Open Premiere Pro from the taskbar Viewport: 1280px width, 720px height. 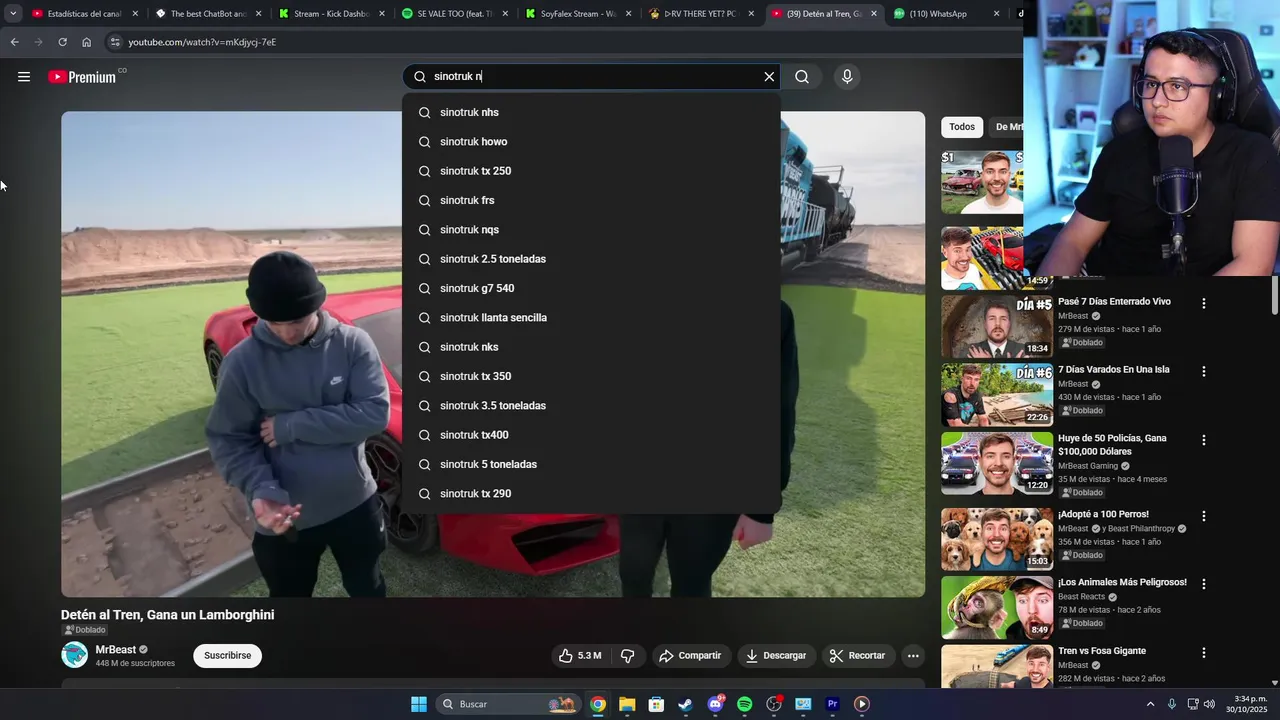tap(832, 704)
